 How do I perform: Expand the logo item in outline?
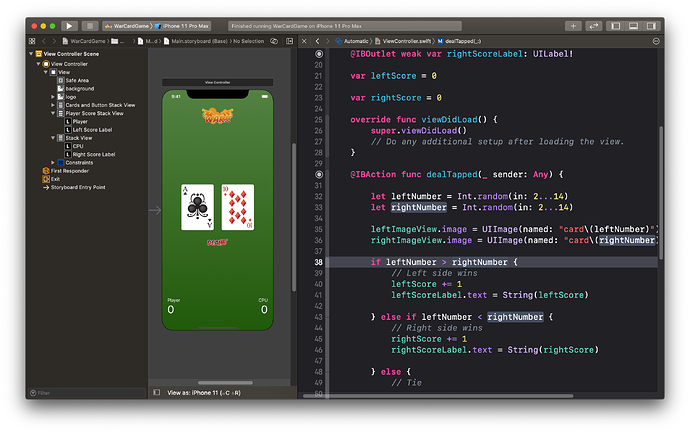click(53, 96)
